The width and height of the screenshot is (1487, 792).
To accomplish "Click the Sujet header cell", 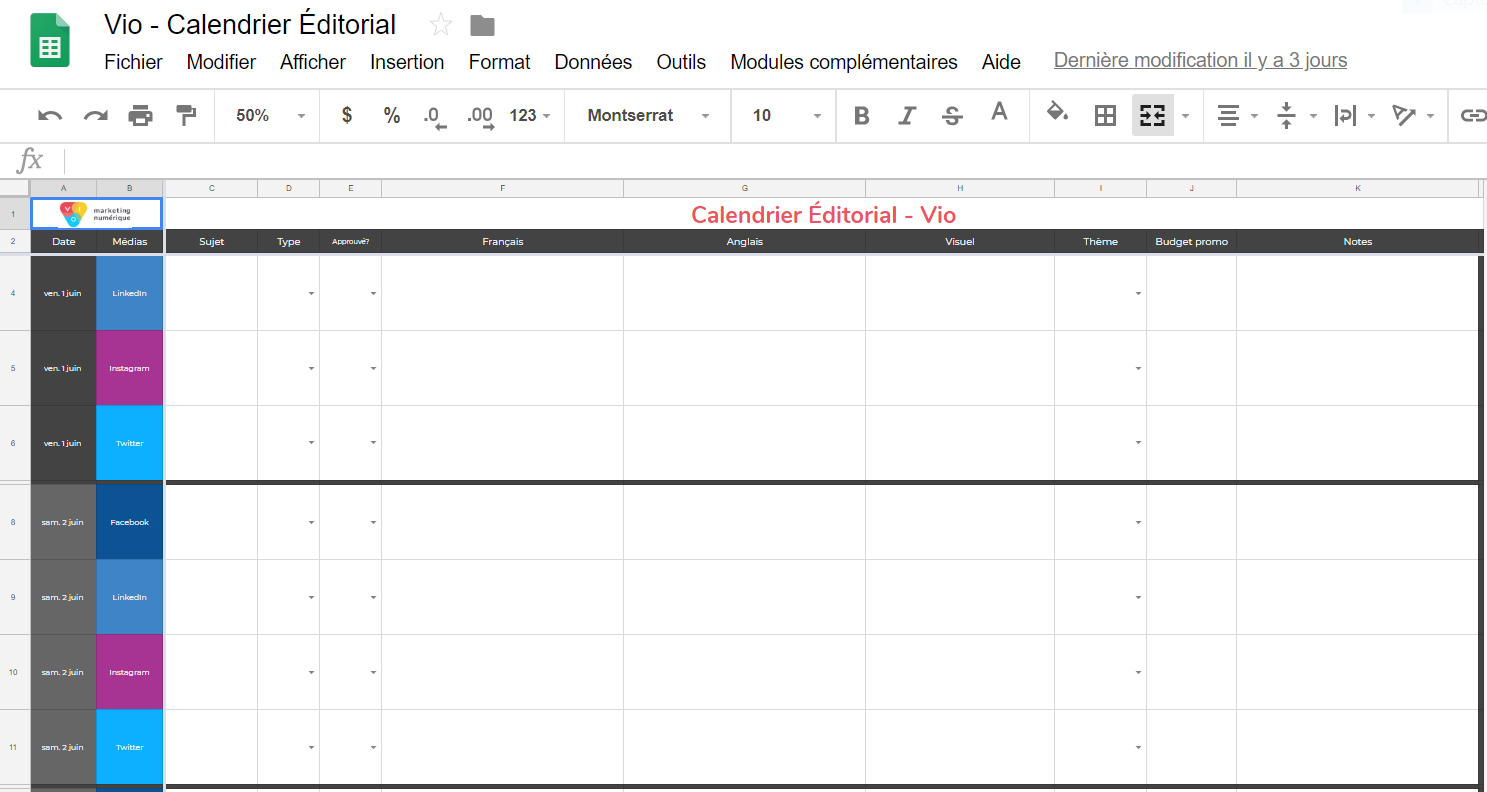I will 211,241.
